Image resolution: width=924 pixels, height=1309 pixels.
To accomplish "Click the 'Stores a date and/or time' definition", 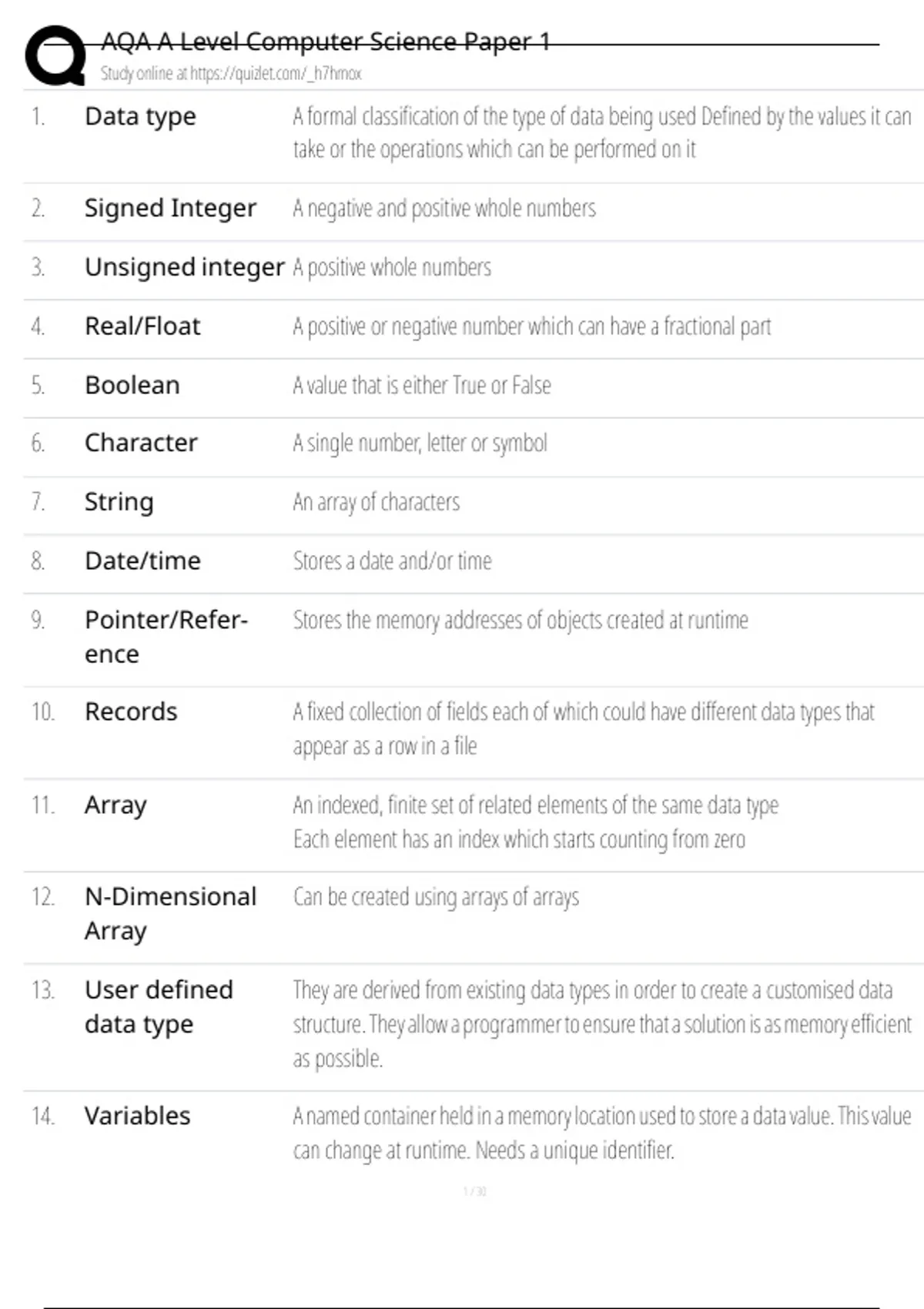I will (392, 561).
